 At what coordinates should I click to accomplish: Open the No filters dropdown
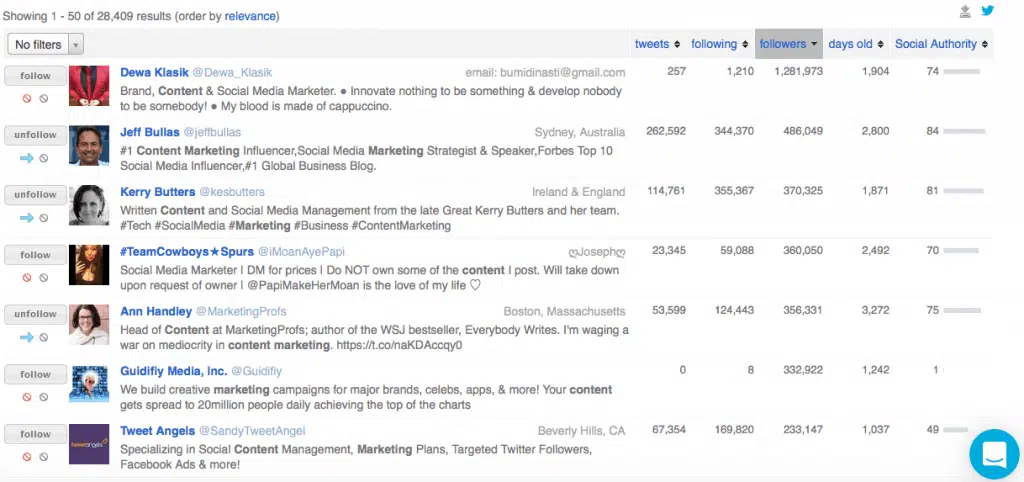45,44
